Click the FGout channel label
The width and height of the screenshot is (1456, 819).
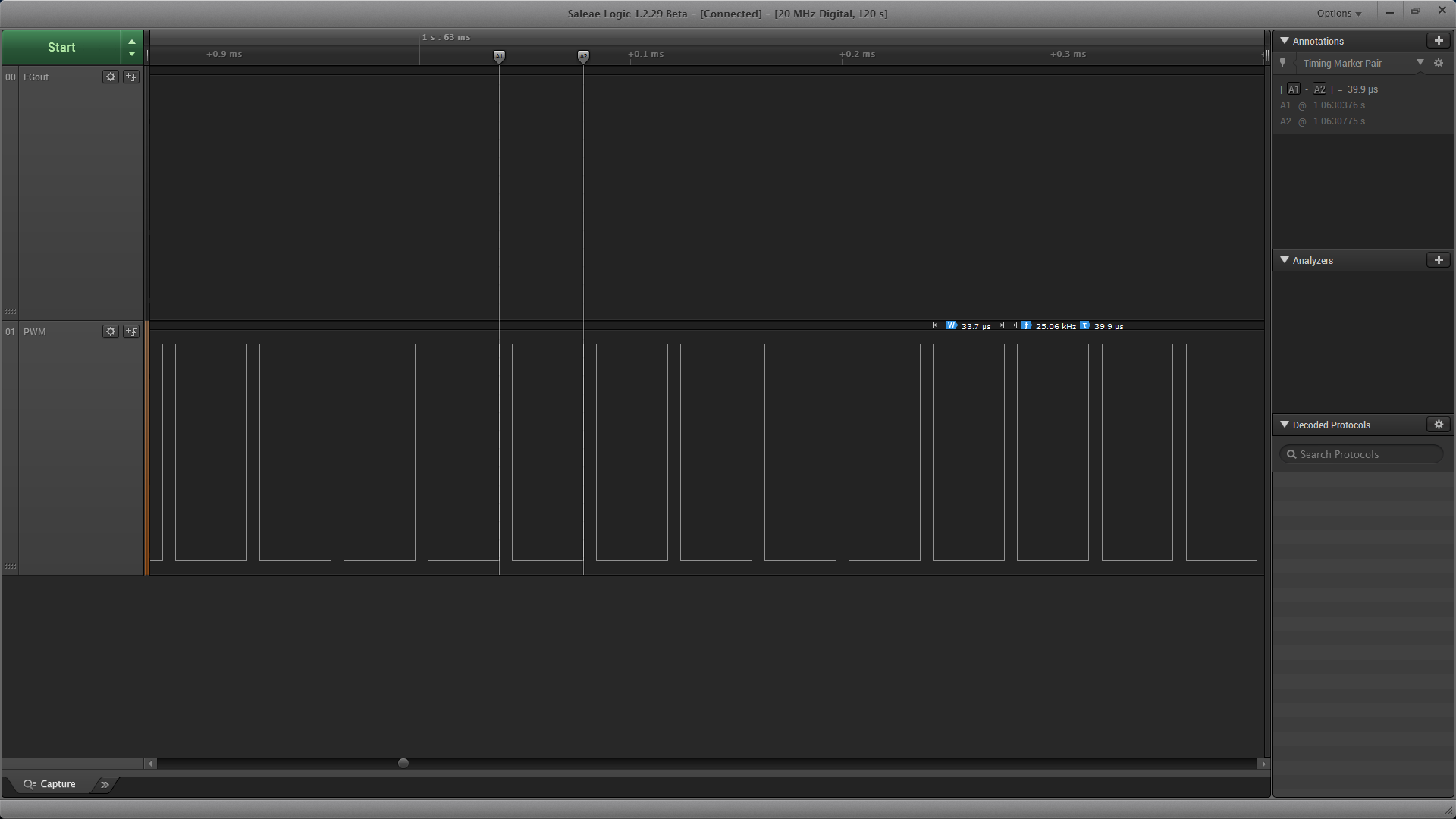[x=36, y=77]
